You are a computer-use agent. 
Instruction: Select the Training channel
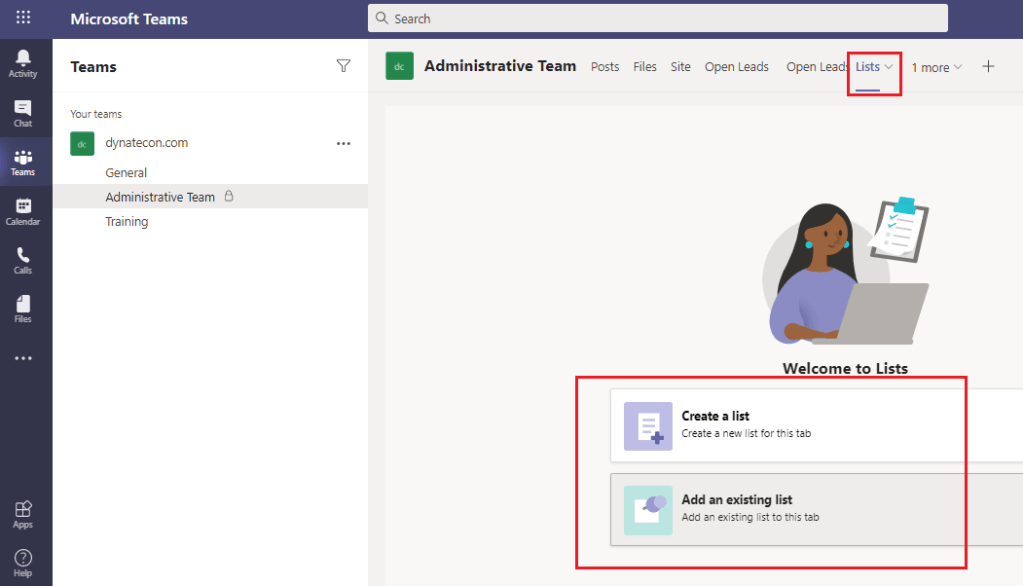(x=127, y=222)
